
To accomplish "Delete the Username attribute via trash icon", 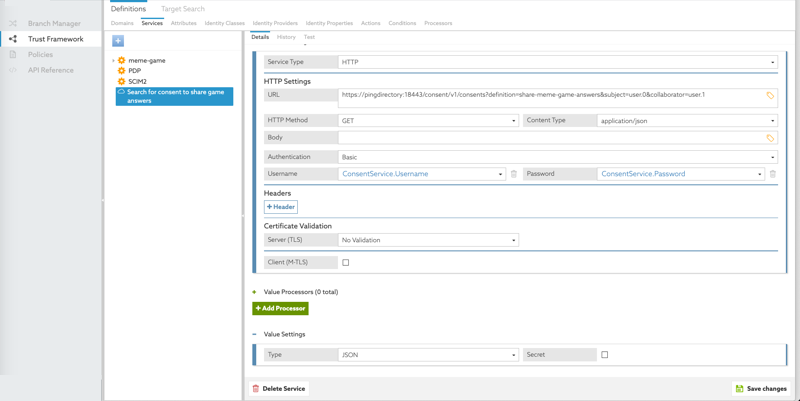I will click(x=514, y=174).
